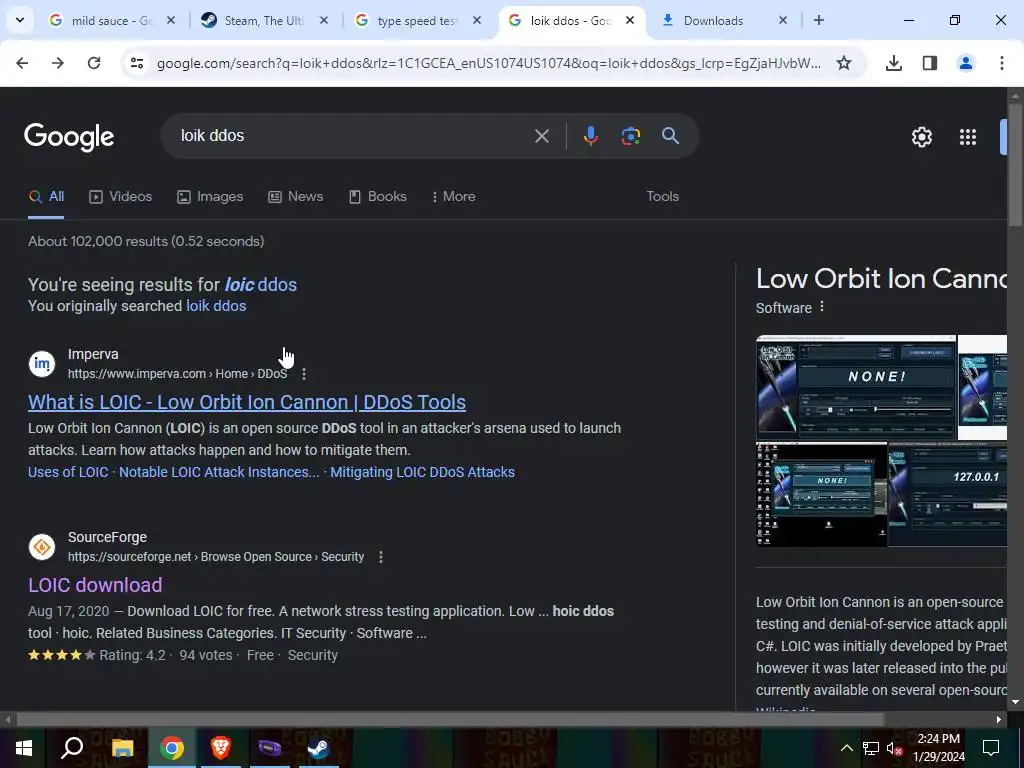Switch to Videos results

click(x=120, y=197)
